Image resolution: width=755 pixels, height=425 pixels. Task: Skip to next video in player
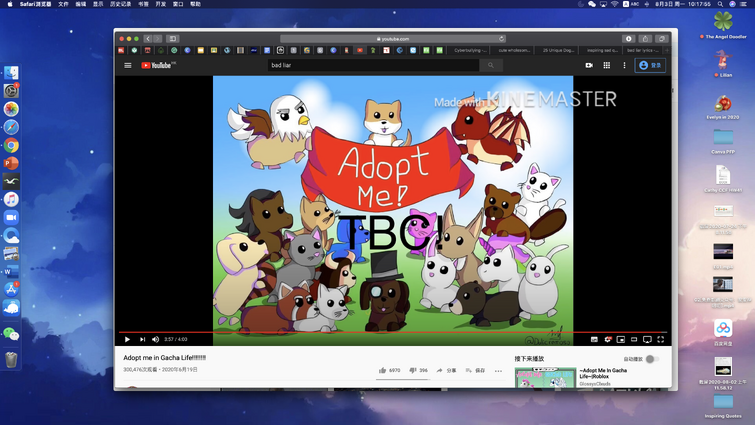click(143, 339)
